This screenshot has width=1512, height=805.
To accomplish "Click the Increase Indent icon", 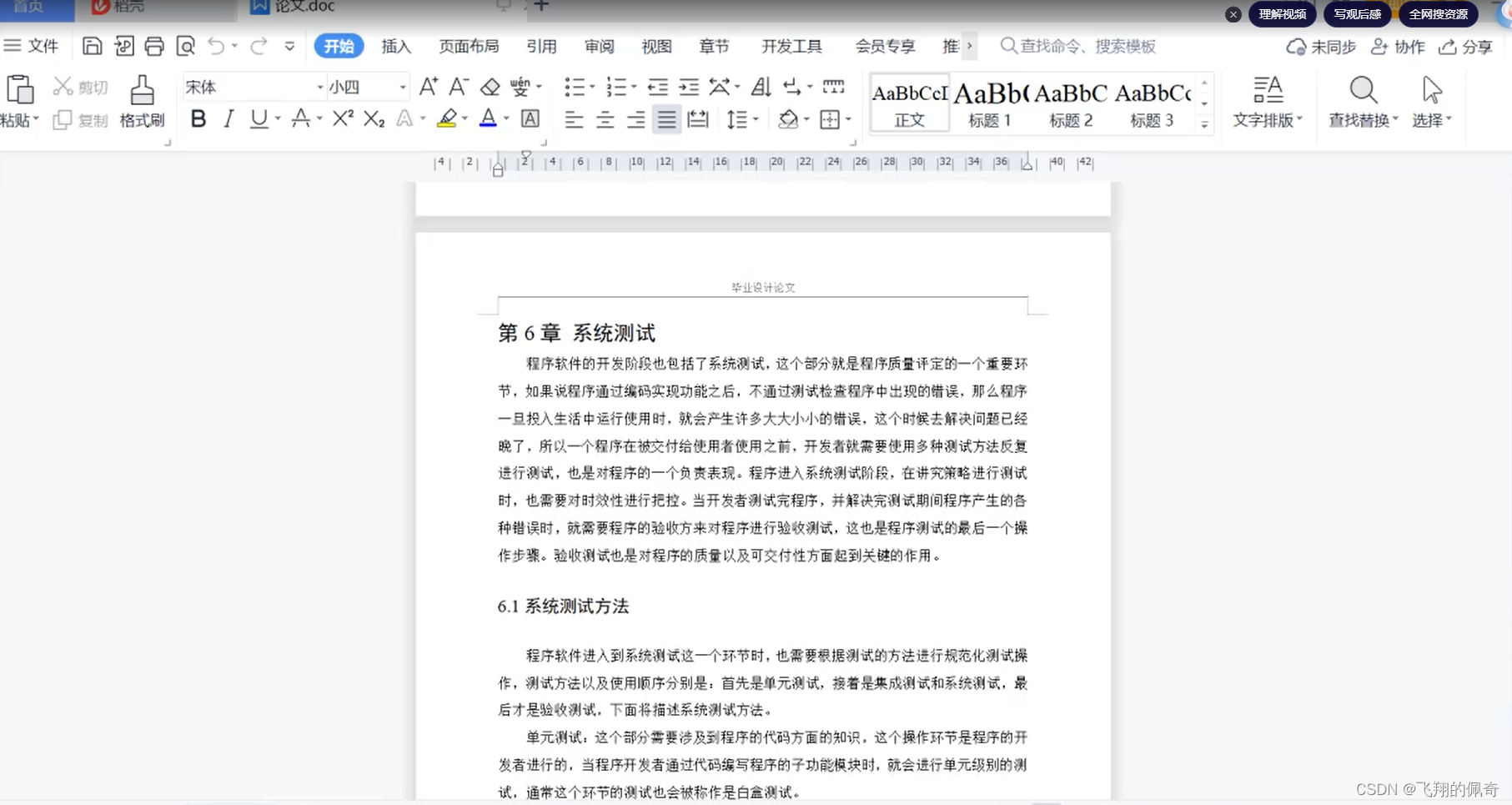I will (x=689, y=87).
